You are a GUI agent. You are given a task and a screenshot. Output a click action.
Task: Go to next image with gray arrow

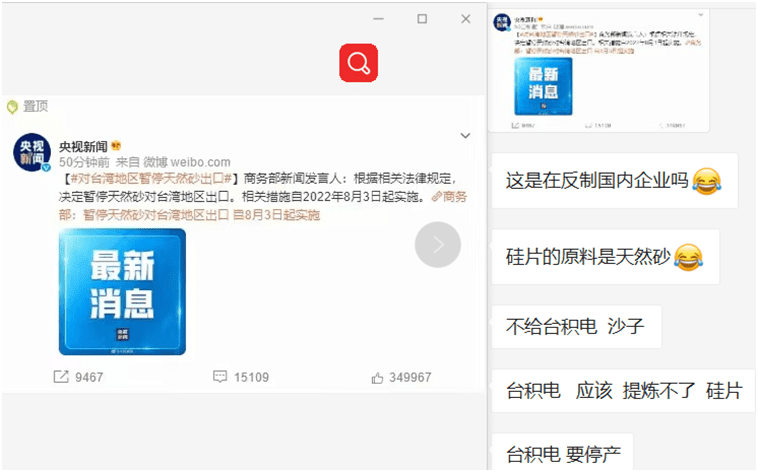(437, 245)
